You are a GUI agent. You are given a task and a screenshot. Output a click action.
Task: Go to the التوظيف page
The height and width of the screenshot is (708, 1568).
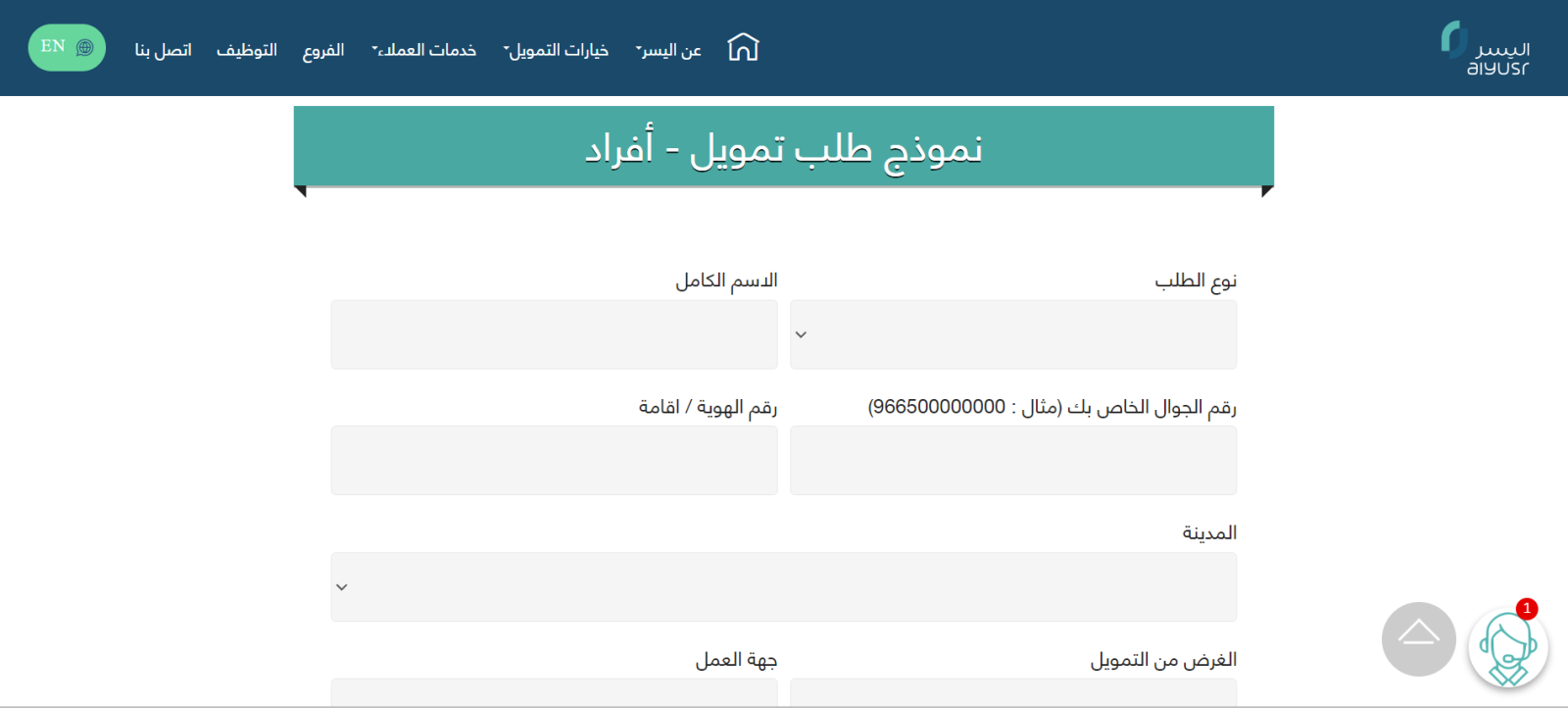pyautogui.click(x=247, y=50)
